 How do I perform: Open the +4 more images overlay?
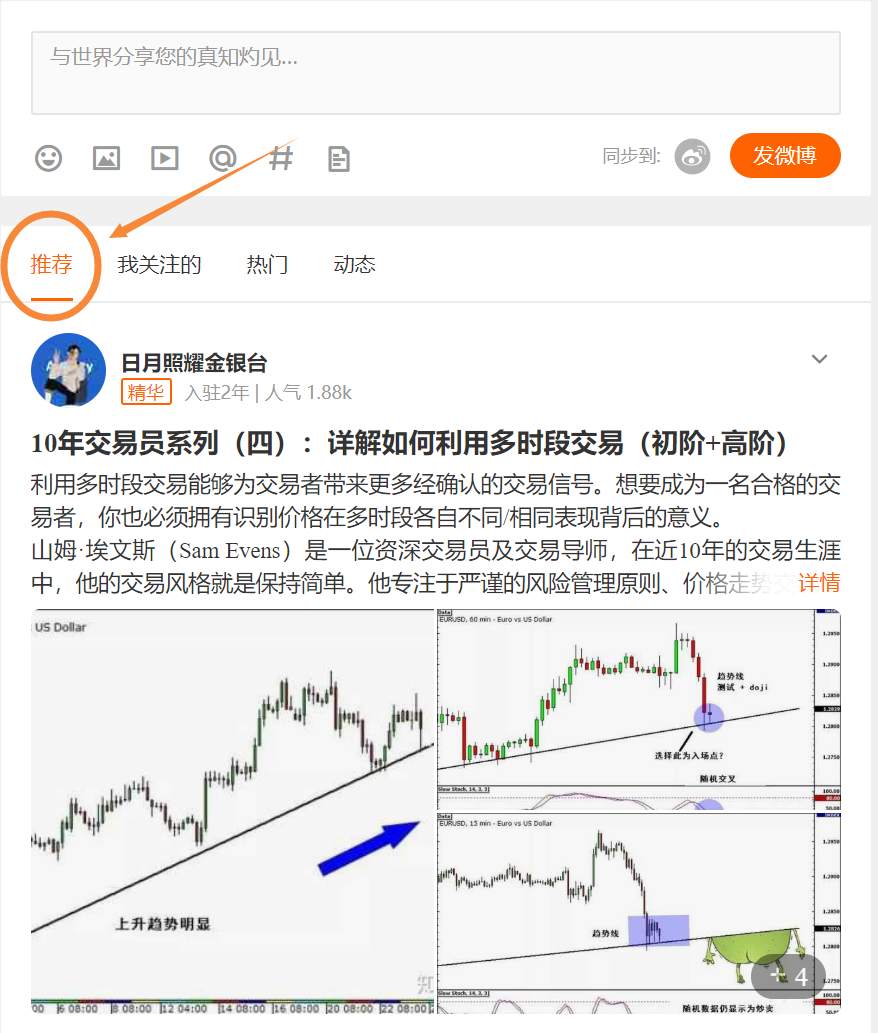tap(789, 976)
